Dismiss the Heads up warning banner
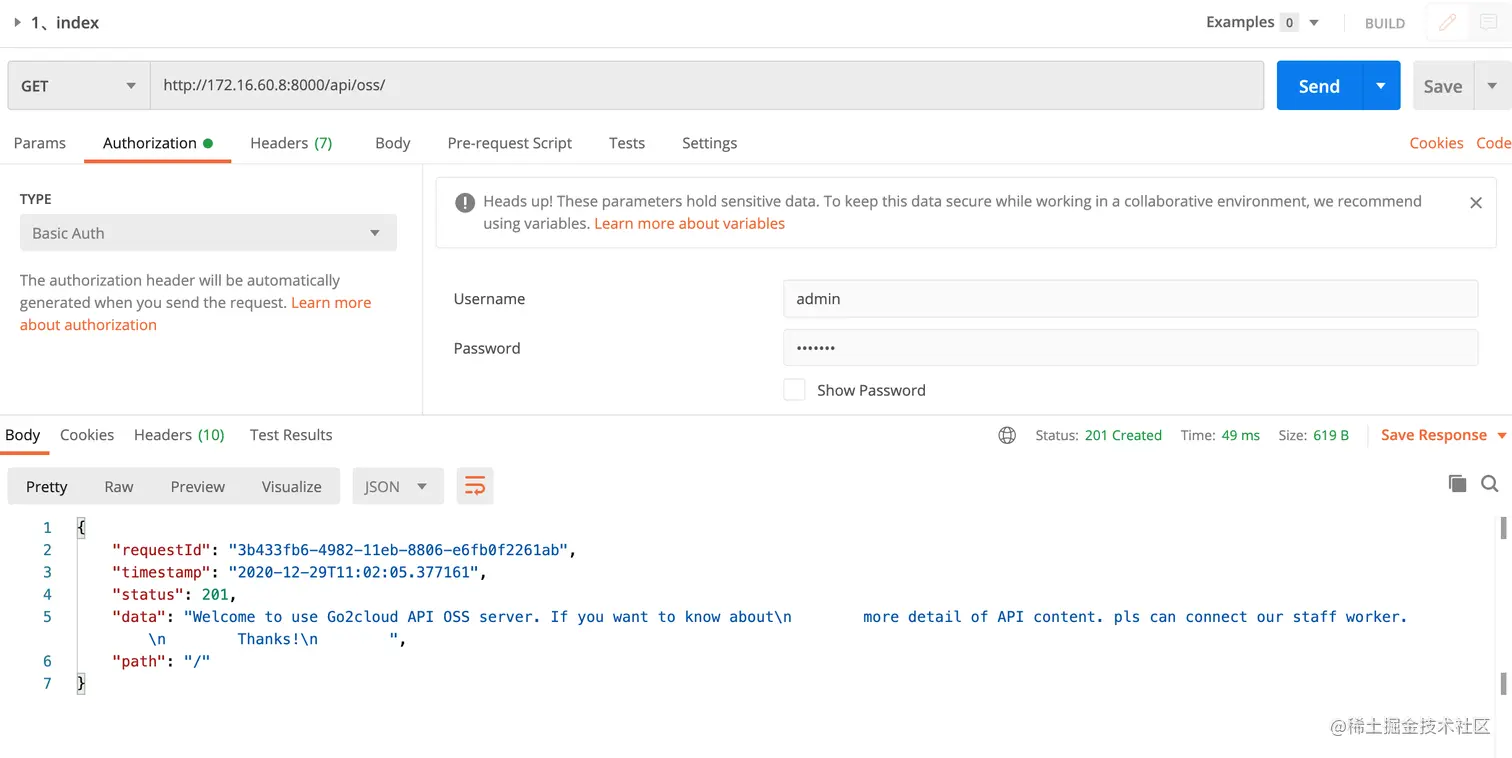Image resolution: width=1512 pixels, height=758 pixels. tap(1475, 203)
